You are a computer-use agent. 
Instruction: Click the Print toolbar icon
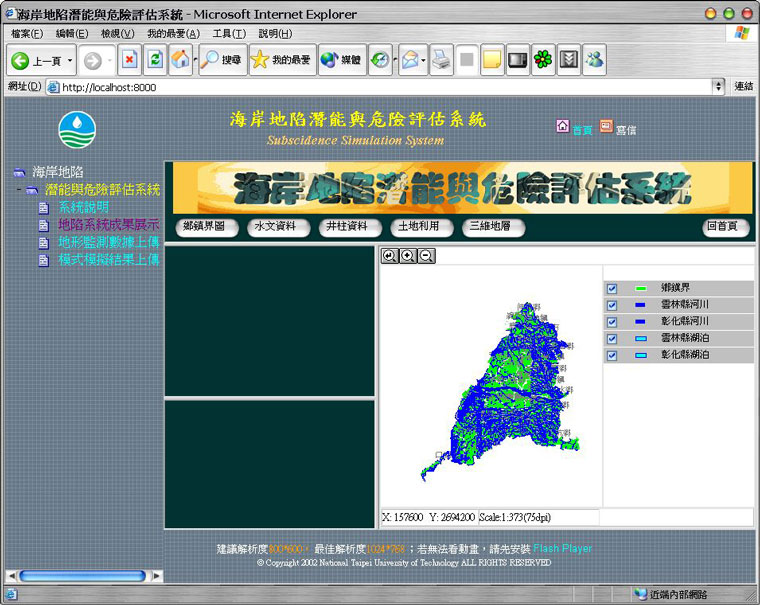point(441,60)
